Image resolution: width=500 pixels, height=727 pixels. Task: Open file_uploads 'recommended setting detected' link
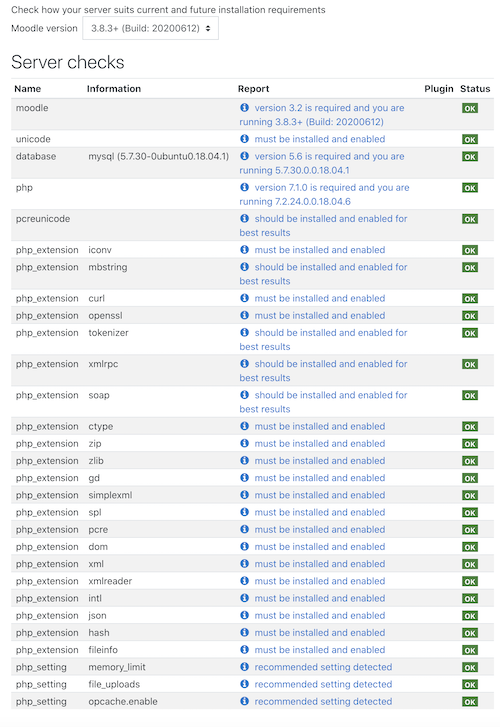click(323, 684)
